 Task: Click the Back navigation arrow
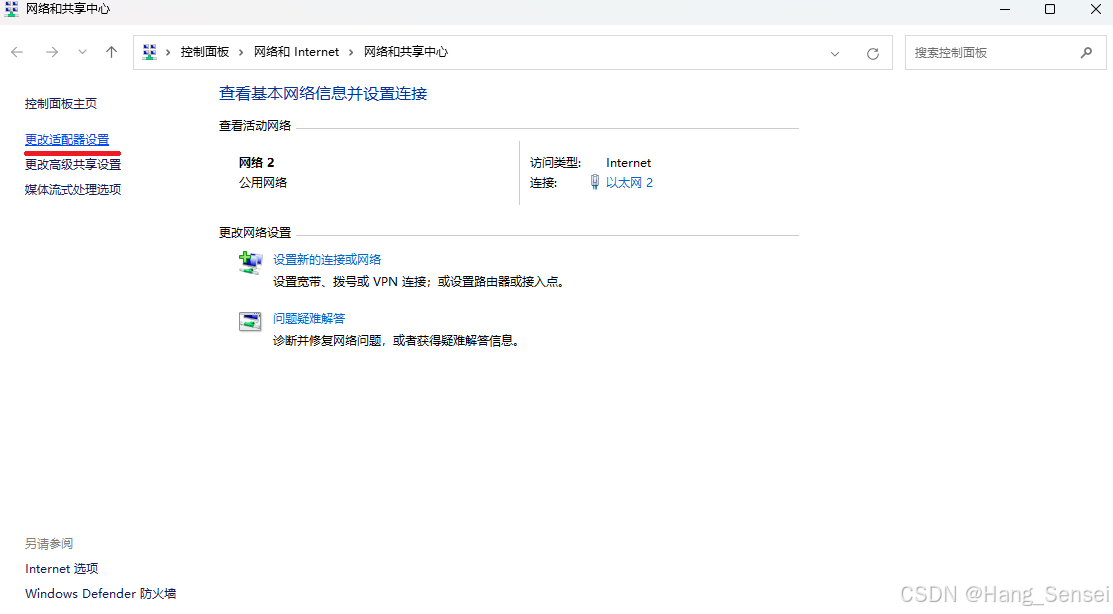click(x=18, y=52)
